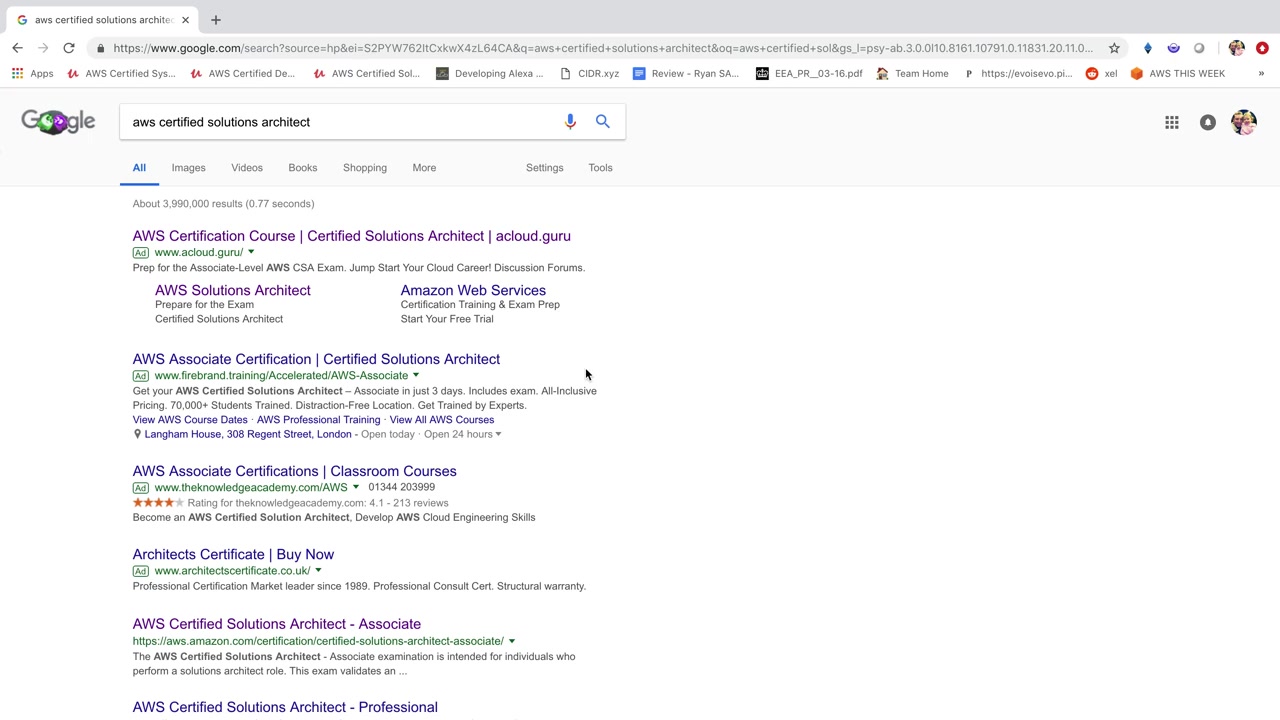Open the Review - Ryan SA bookmark

[x=686, y=73]
